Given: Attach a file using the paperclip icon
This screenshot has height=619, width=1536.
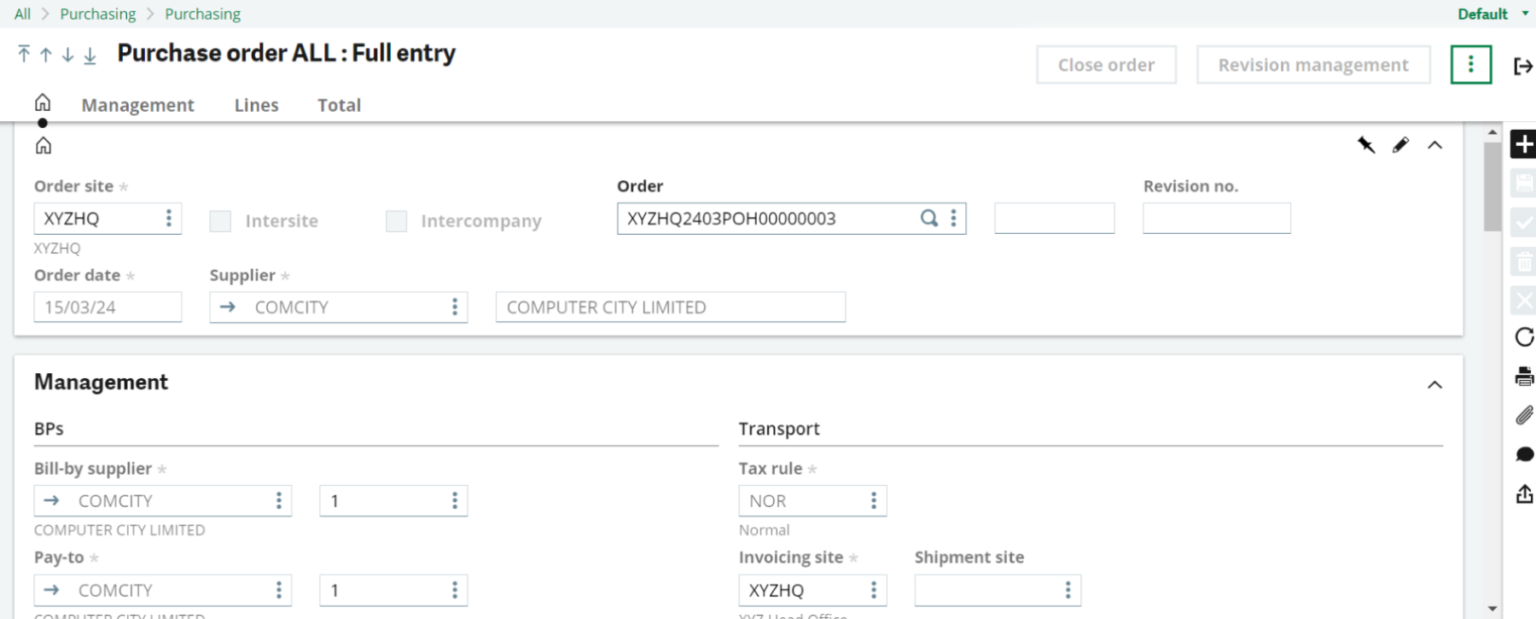Looking at the screenshot, I should coord(1522,415).
